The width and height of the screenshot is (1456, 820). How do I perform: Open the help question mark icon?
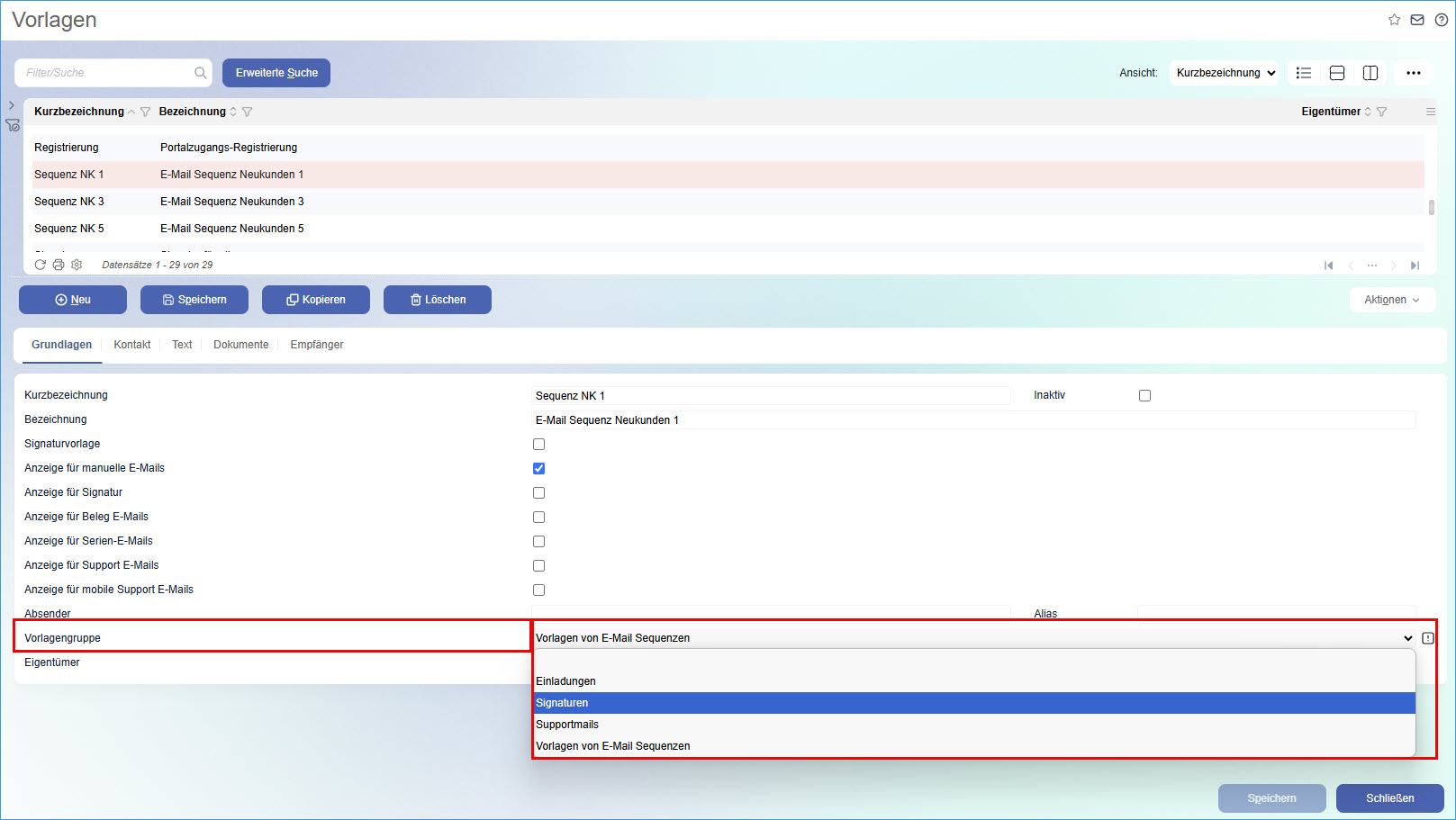(1441, 20)
